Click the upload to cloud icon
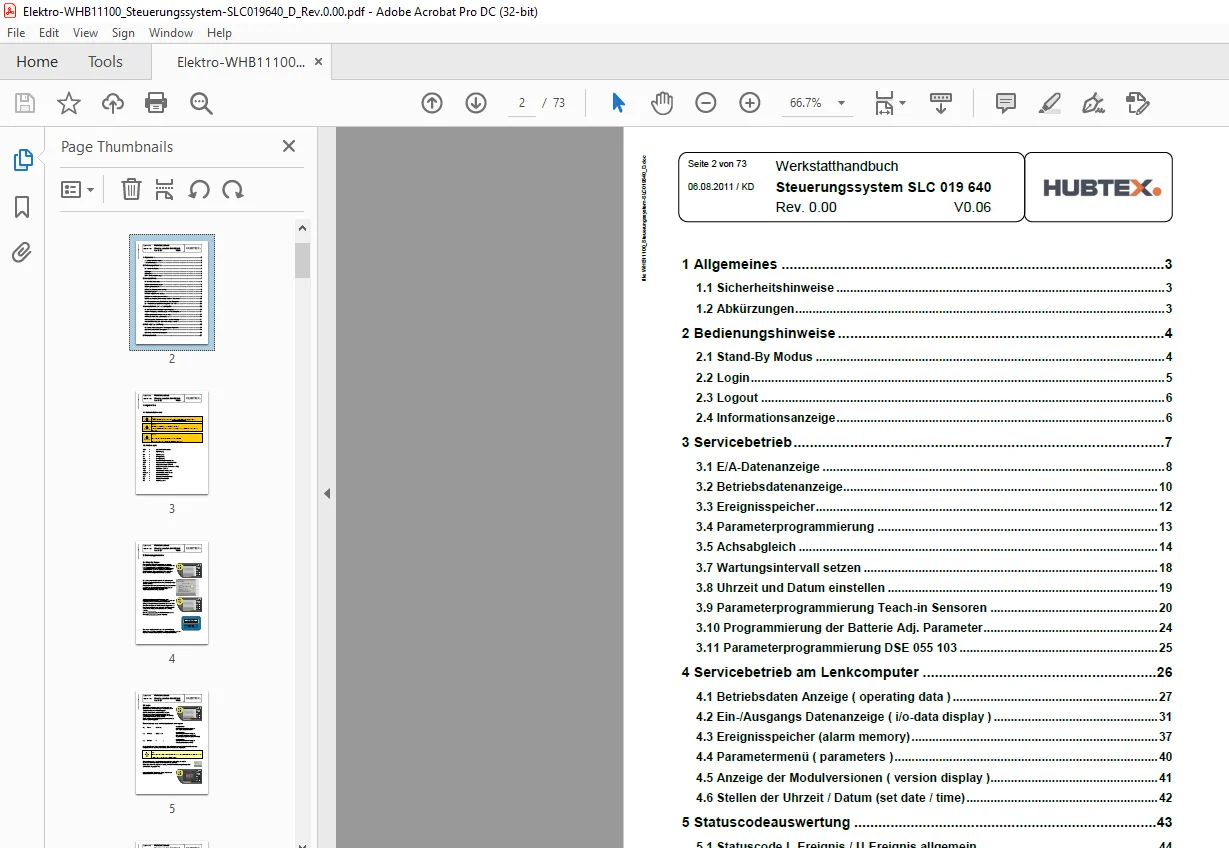Image resolution: width=1229 pixels, height=848 pixels. click(113, 103)
